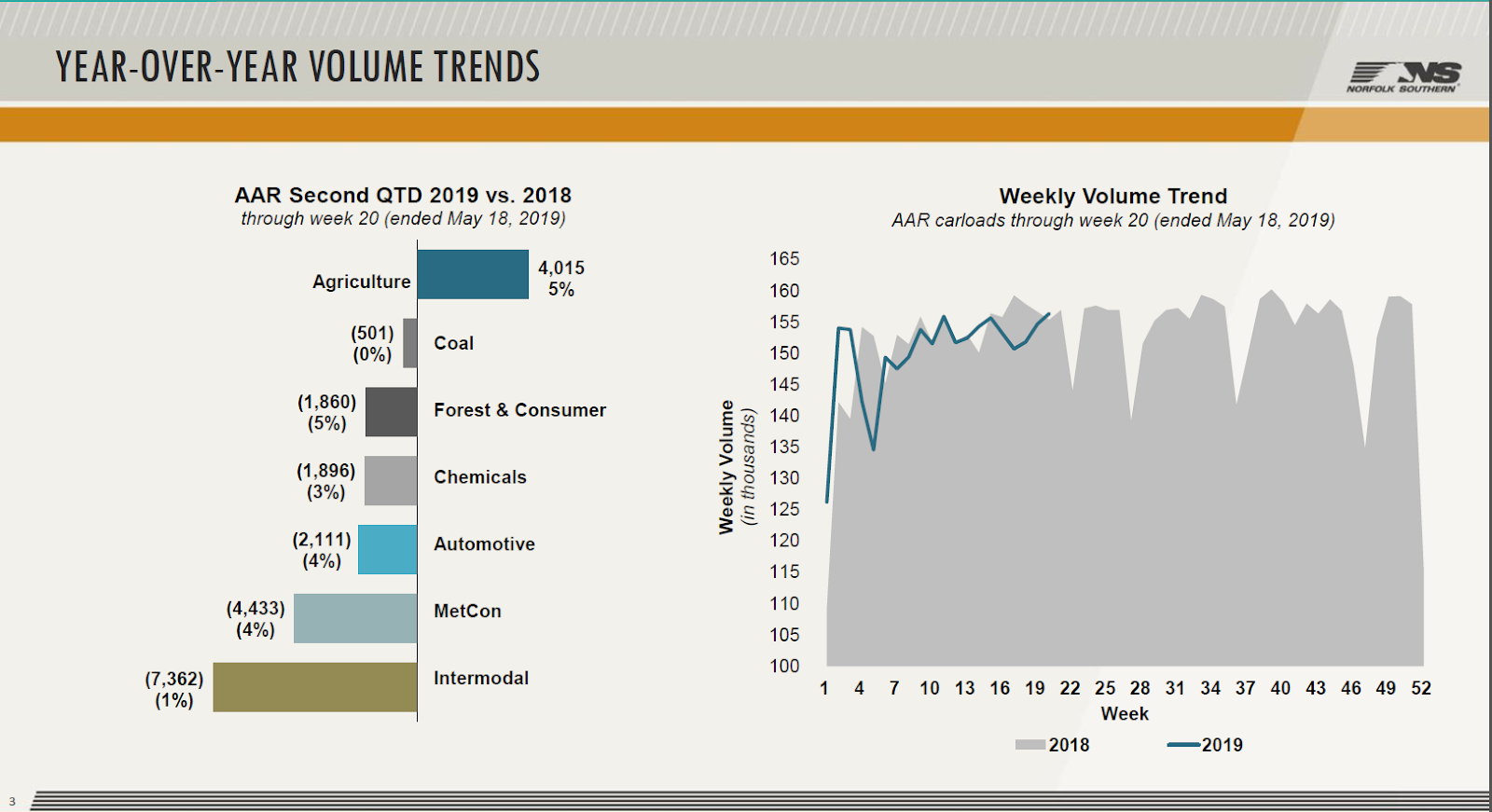The width and height of the screenshot is (1492, 812).
Task: Click the 'MetCon' label
Action: 467,612
